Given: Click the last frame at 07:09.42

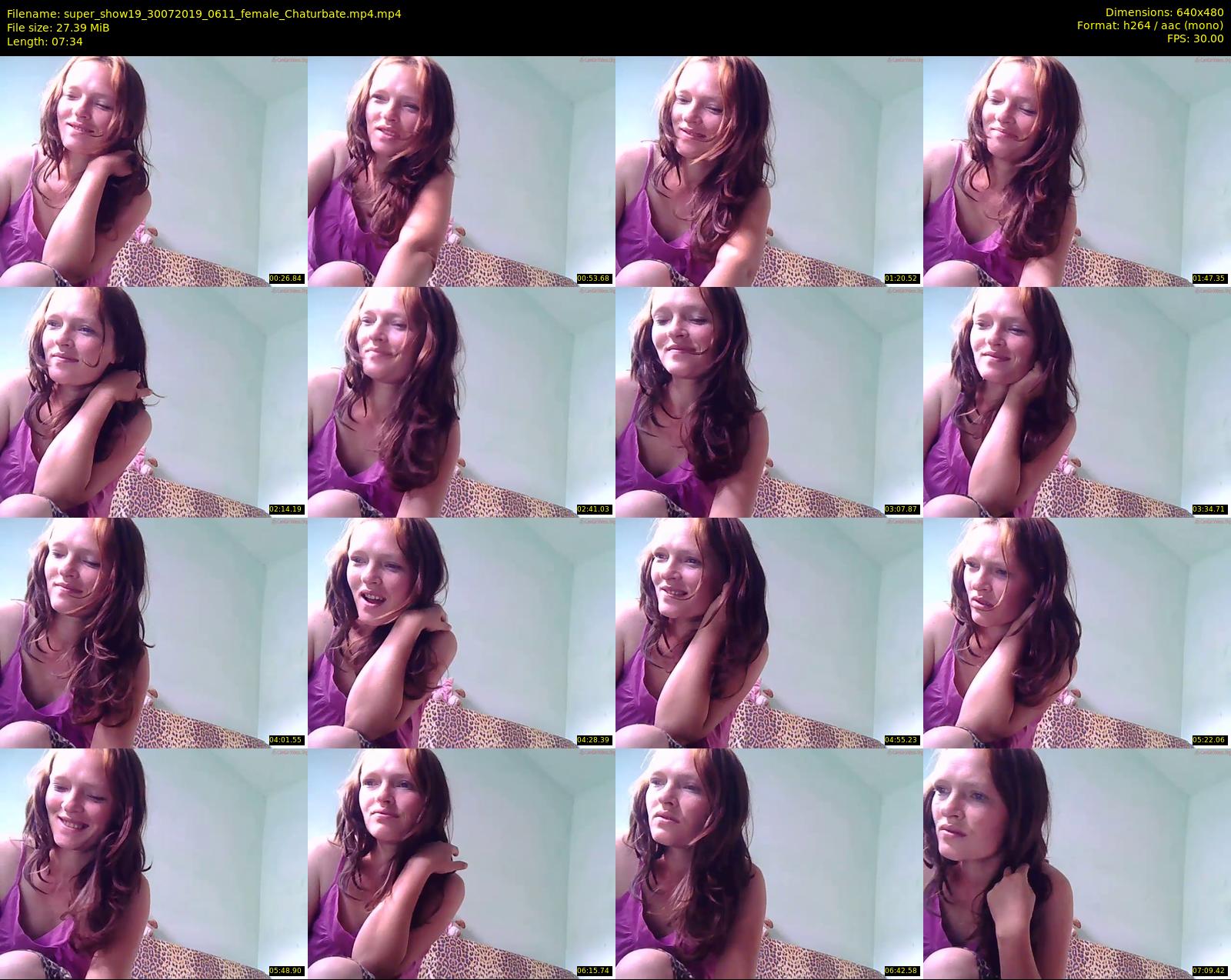Looking at the screenshot, I should (1077, 863).
